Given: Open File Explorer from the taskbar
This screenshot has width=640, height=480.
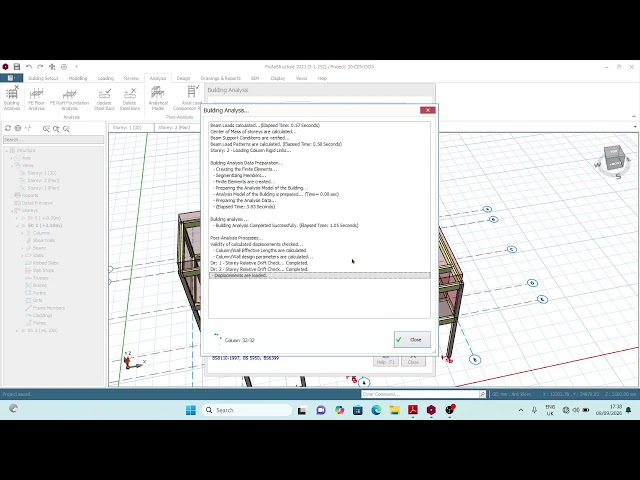Looking at the screenshot, I should click(x=394, y=410).
